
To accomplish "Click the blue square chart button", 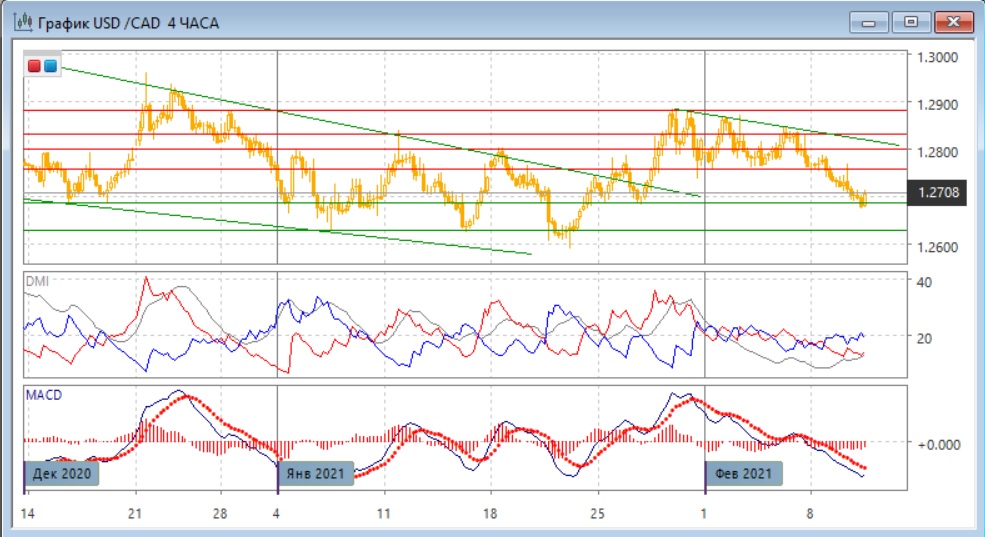I will (50, 66).
